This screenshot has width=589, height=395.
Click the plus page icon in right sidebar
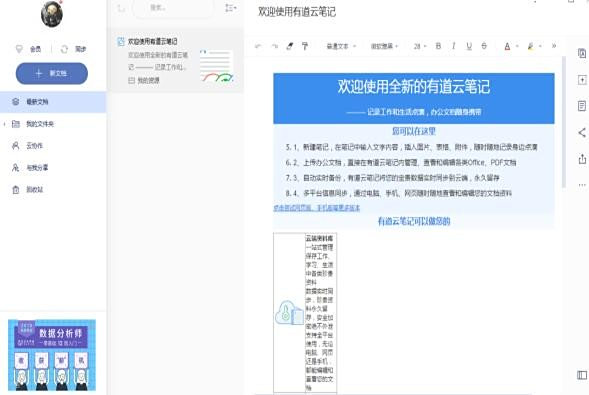[582, 80]
